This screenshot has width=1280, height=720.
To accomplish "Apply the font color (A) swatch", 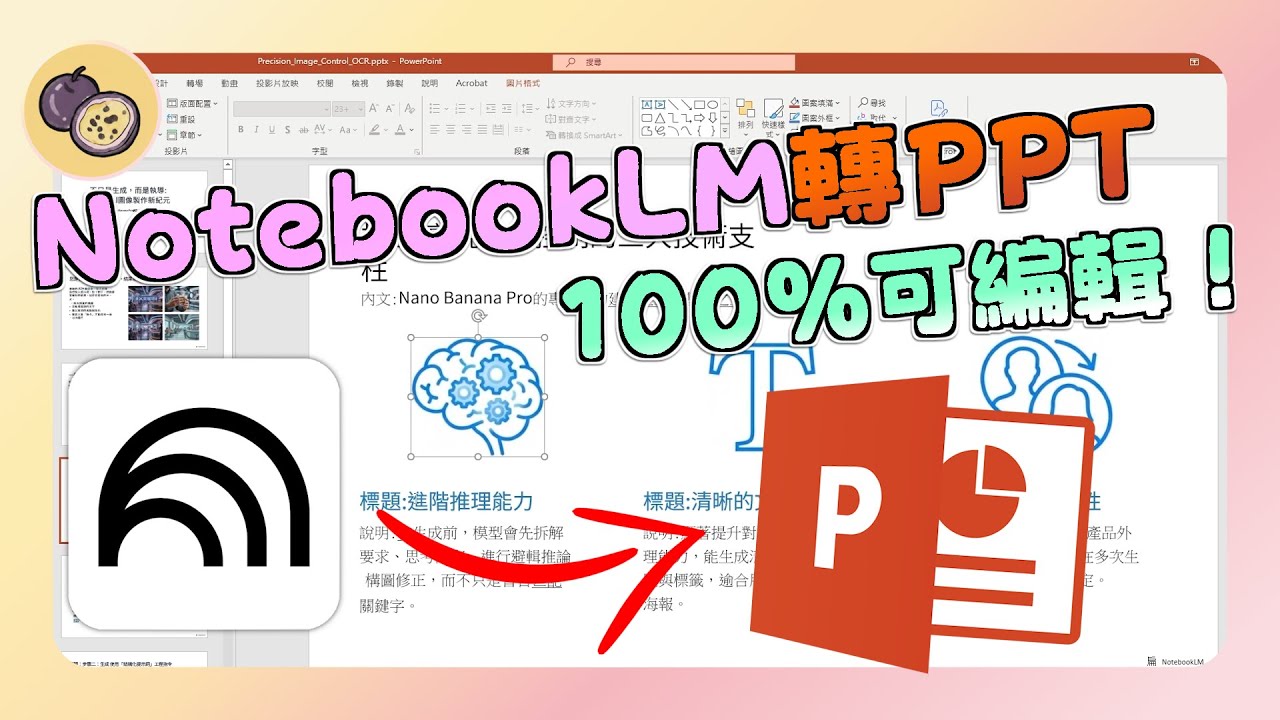I will 400,129.
